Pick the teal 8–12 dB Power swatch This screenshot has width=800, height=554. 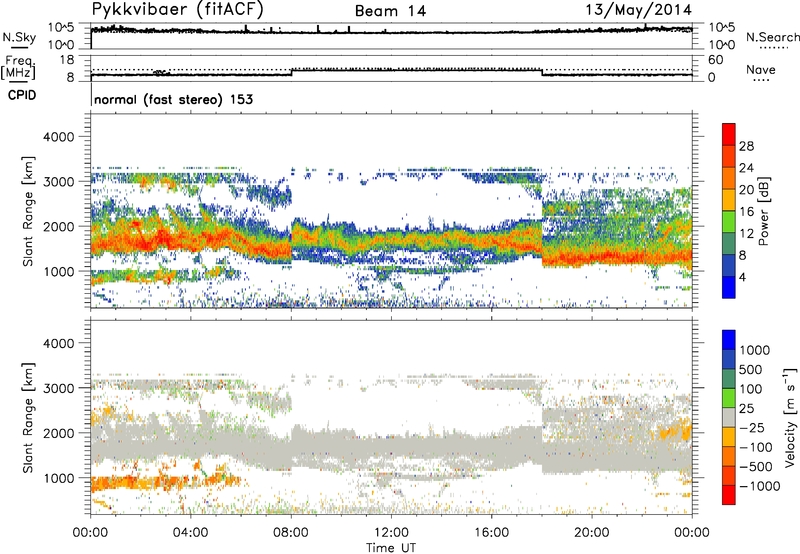tap(729, 244)
